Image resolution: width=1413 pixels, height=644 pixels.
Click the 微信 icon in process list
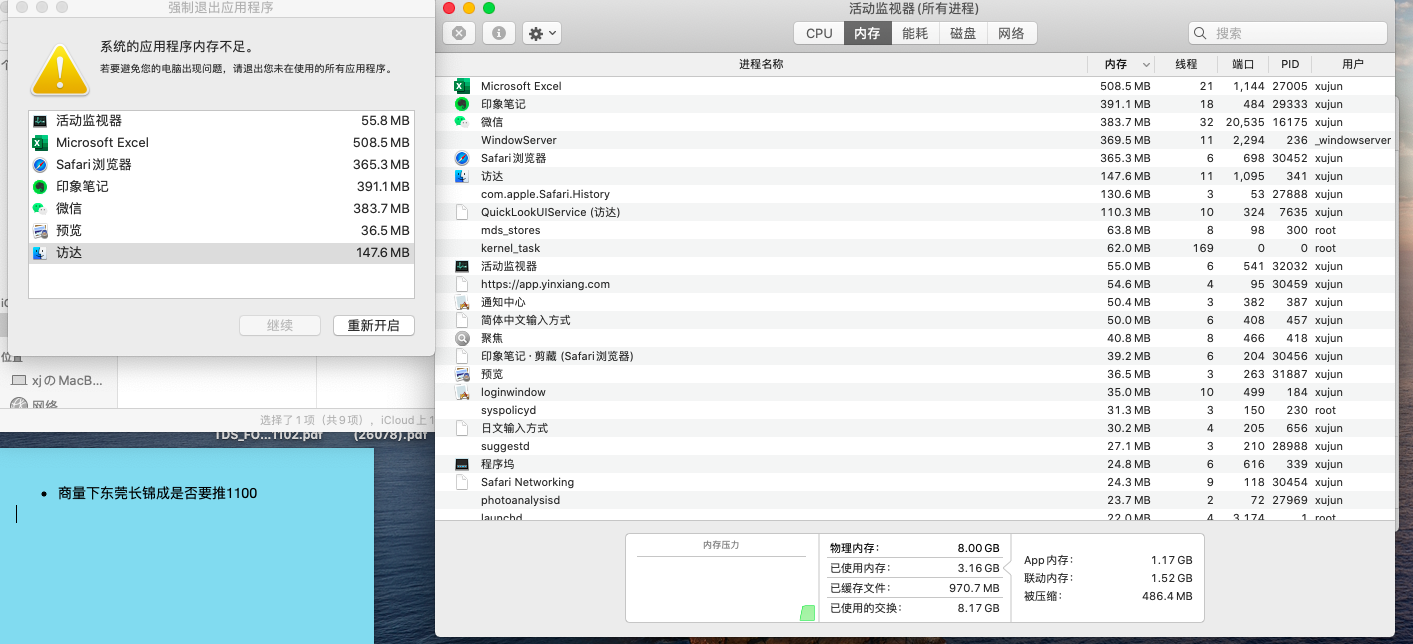pos(462,122)
